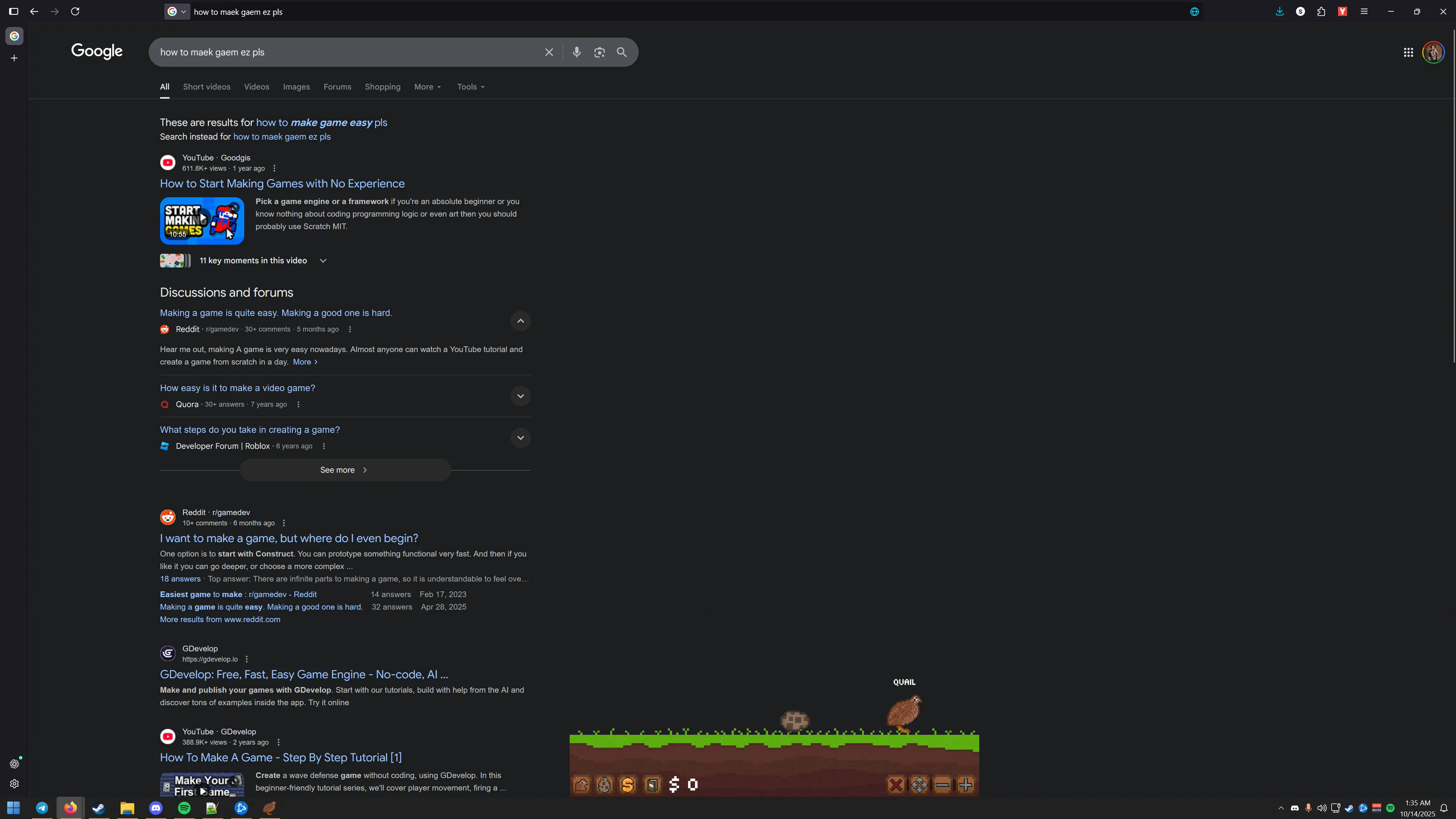Switch to the Images tab
The width and height of the screenshot is (1456, 819).
pos(296,87)
